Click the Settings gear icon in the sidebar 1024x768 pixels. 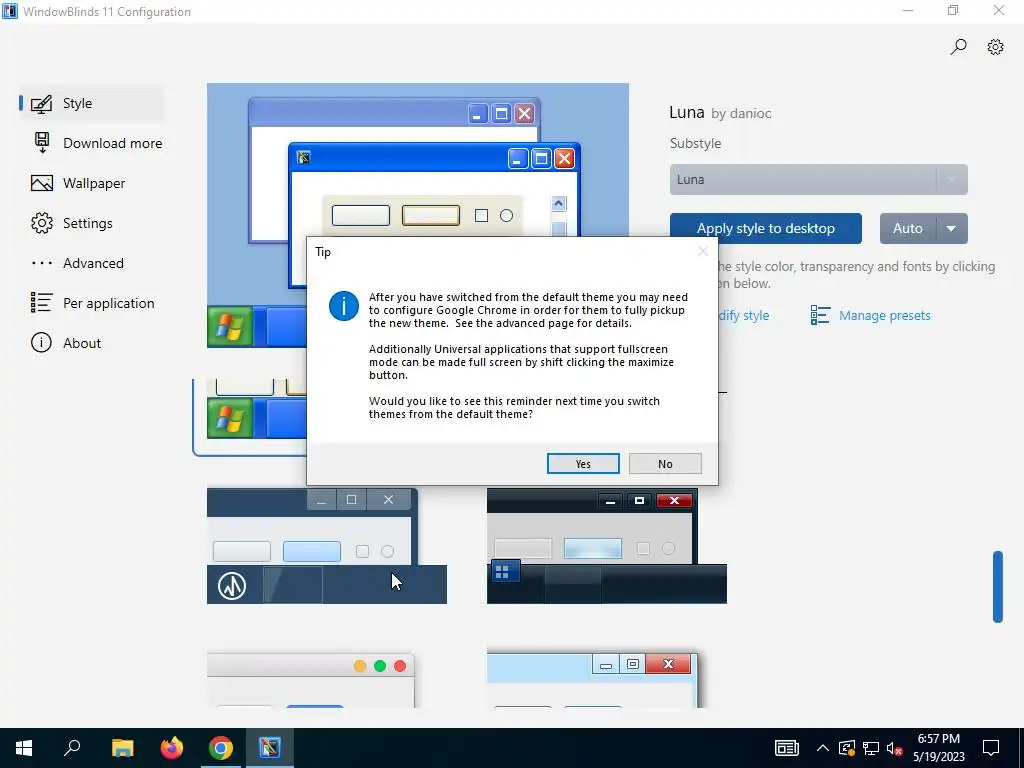pos(42,223)
